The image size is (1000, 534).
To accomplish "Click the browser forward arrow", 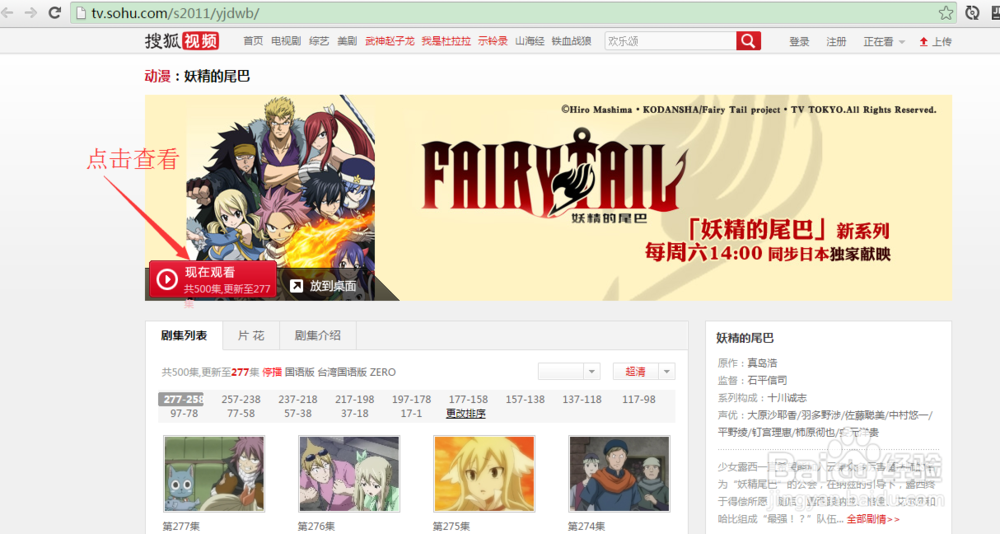I will (x=31, y=12).
